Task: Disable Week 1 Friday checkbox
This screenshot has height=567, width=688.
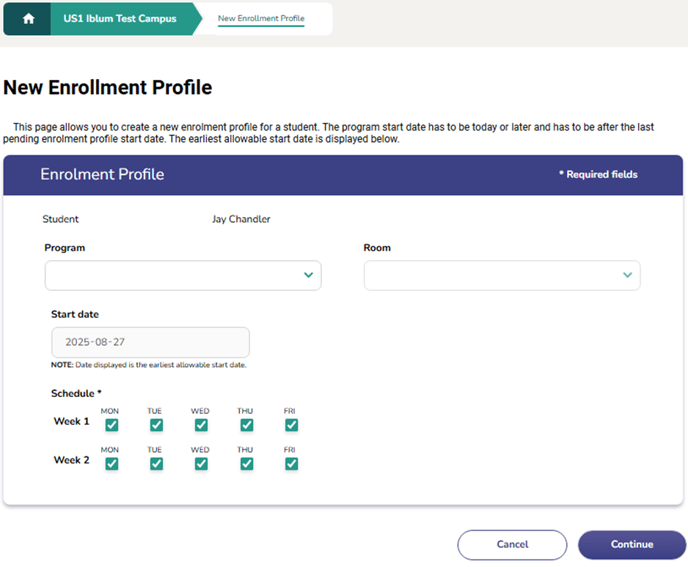Action: pyautogui.click(x=291, y=425)
